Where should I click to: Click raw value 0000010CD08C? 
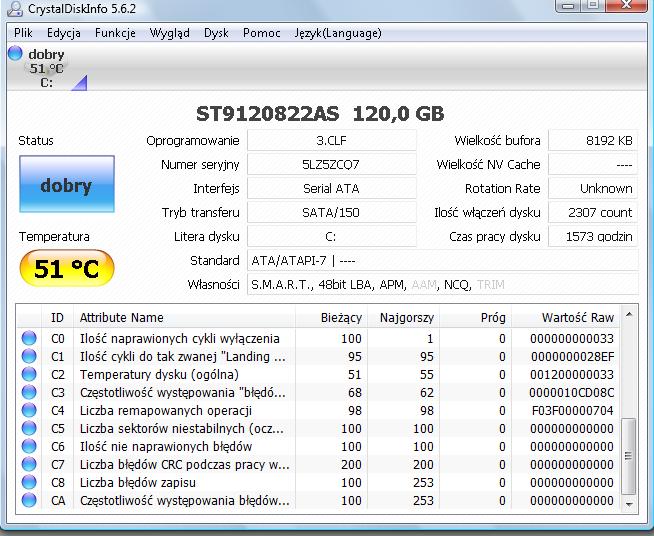572,393
